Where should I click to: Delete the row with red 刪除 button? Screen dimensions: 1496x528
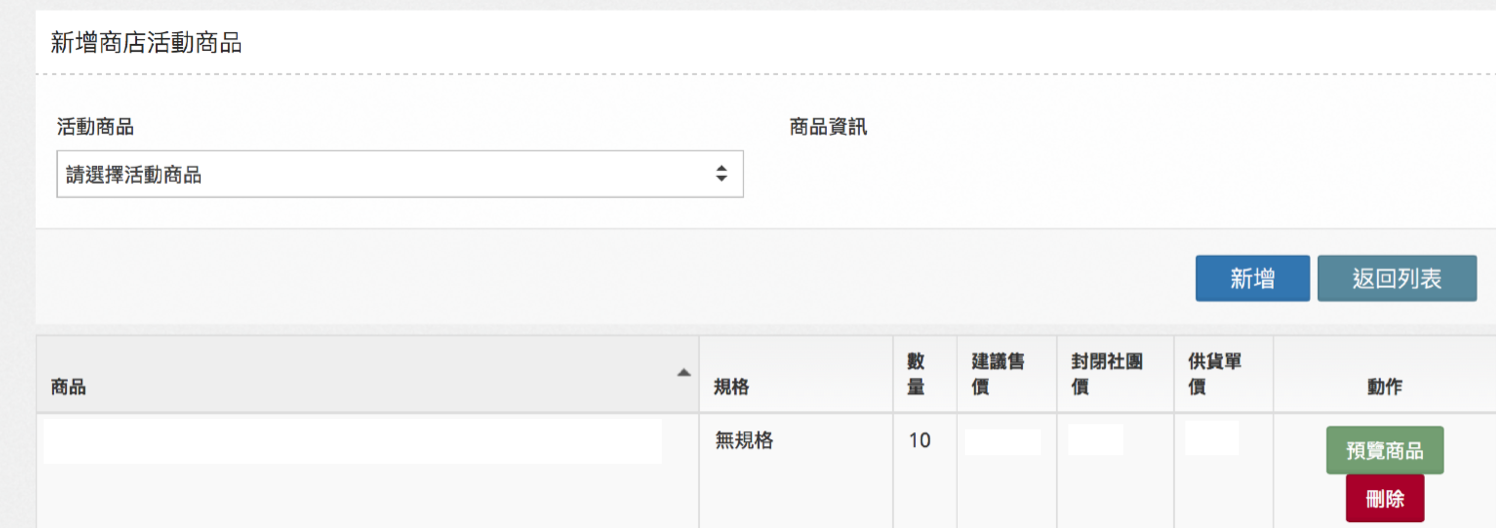pos(1385,498)
